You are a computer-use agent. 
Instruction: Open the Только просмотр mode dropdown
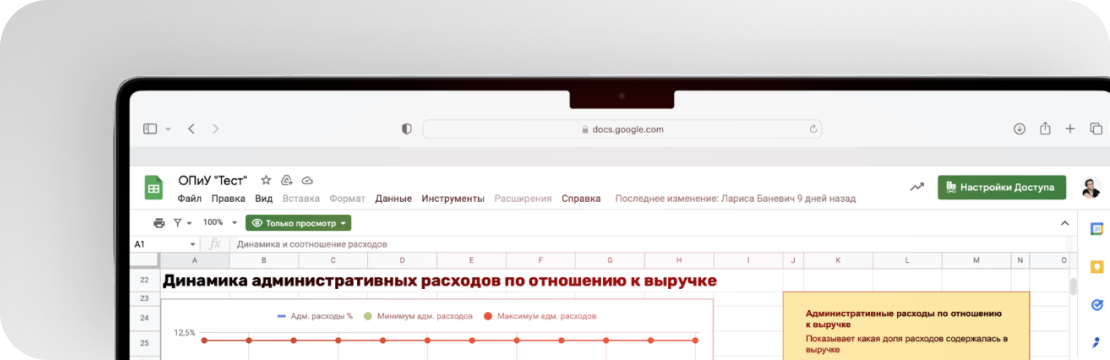[298, 223]
